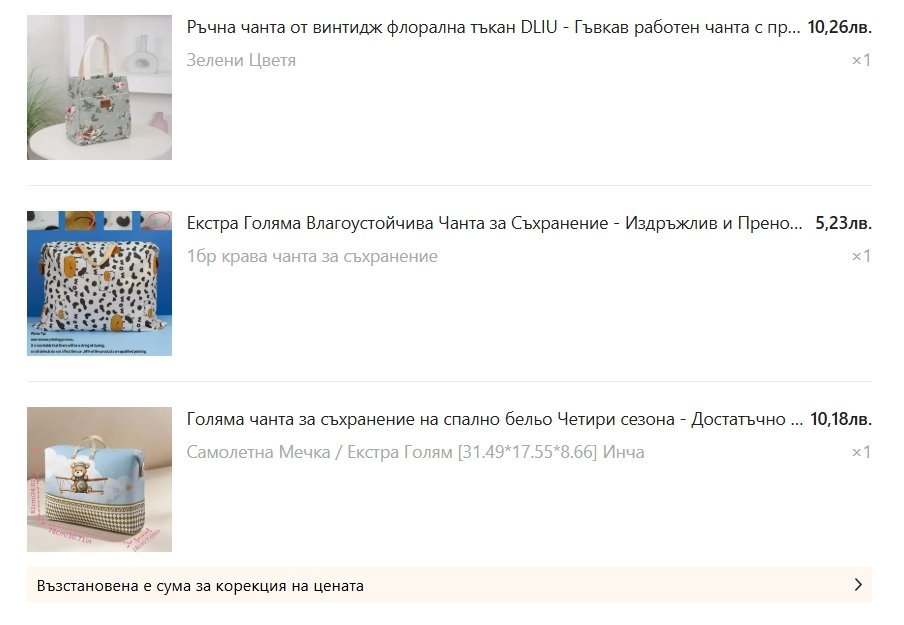This screenshot has height=625, width=904.
Task: Click the 5,23лв. price
Action: tap(843, 223)
